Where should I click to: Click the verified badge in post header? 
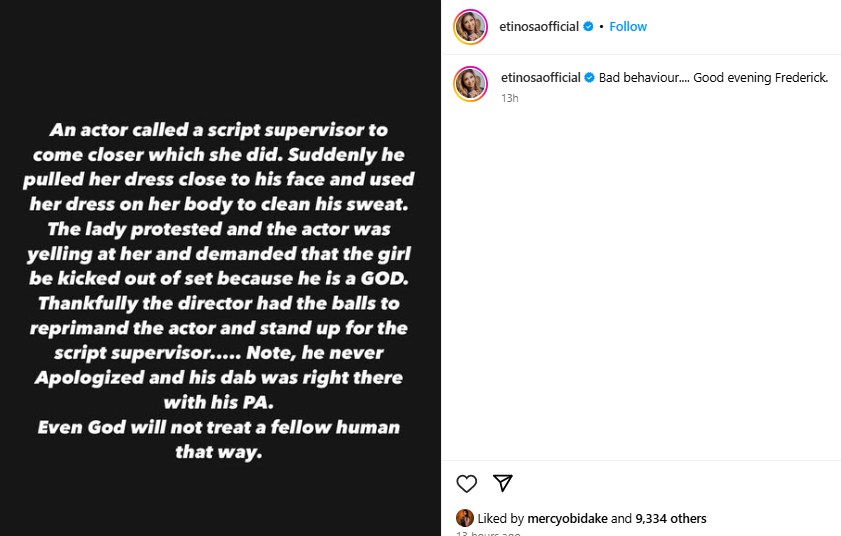[589, 27]
